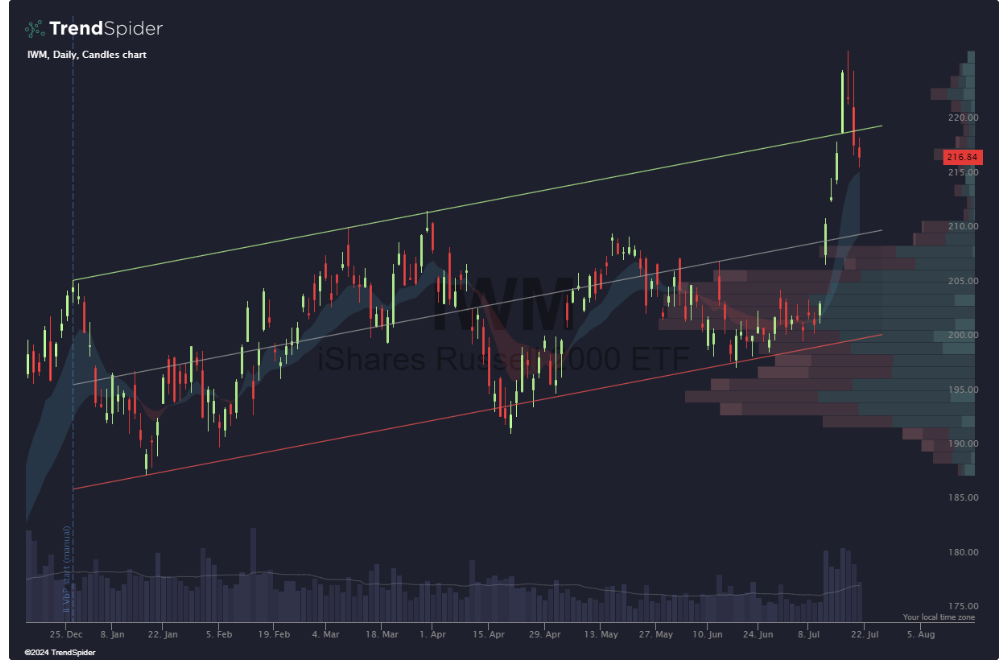Select the lower red channel trendline

tap(478, 411)
